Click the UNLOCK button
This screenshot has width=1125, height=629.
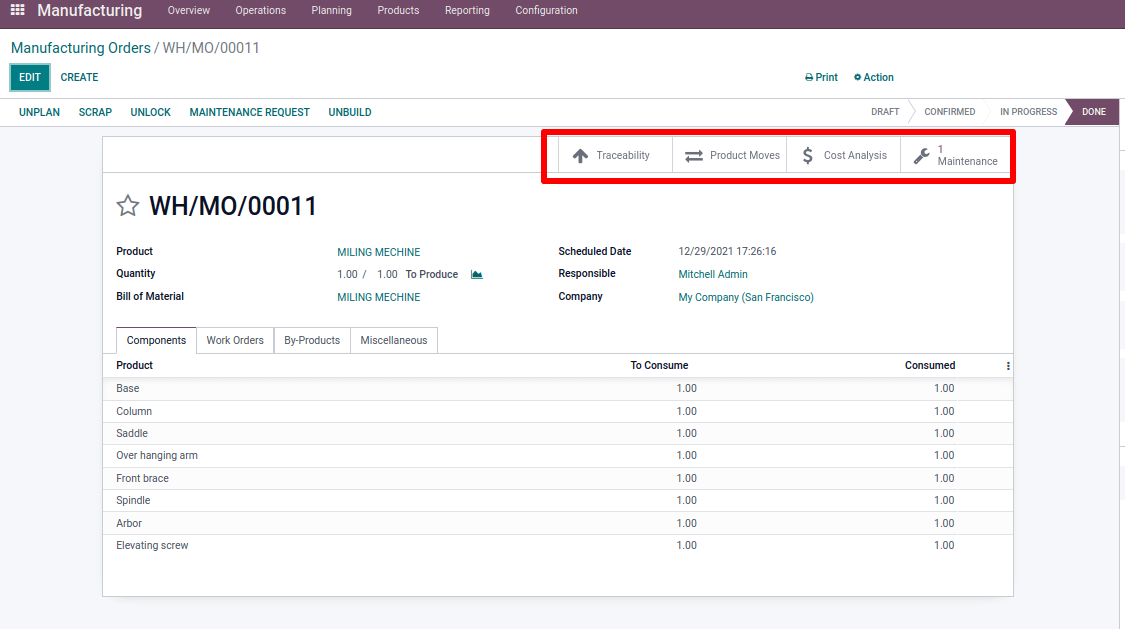(x=151, y=112)
